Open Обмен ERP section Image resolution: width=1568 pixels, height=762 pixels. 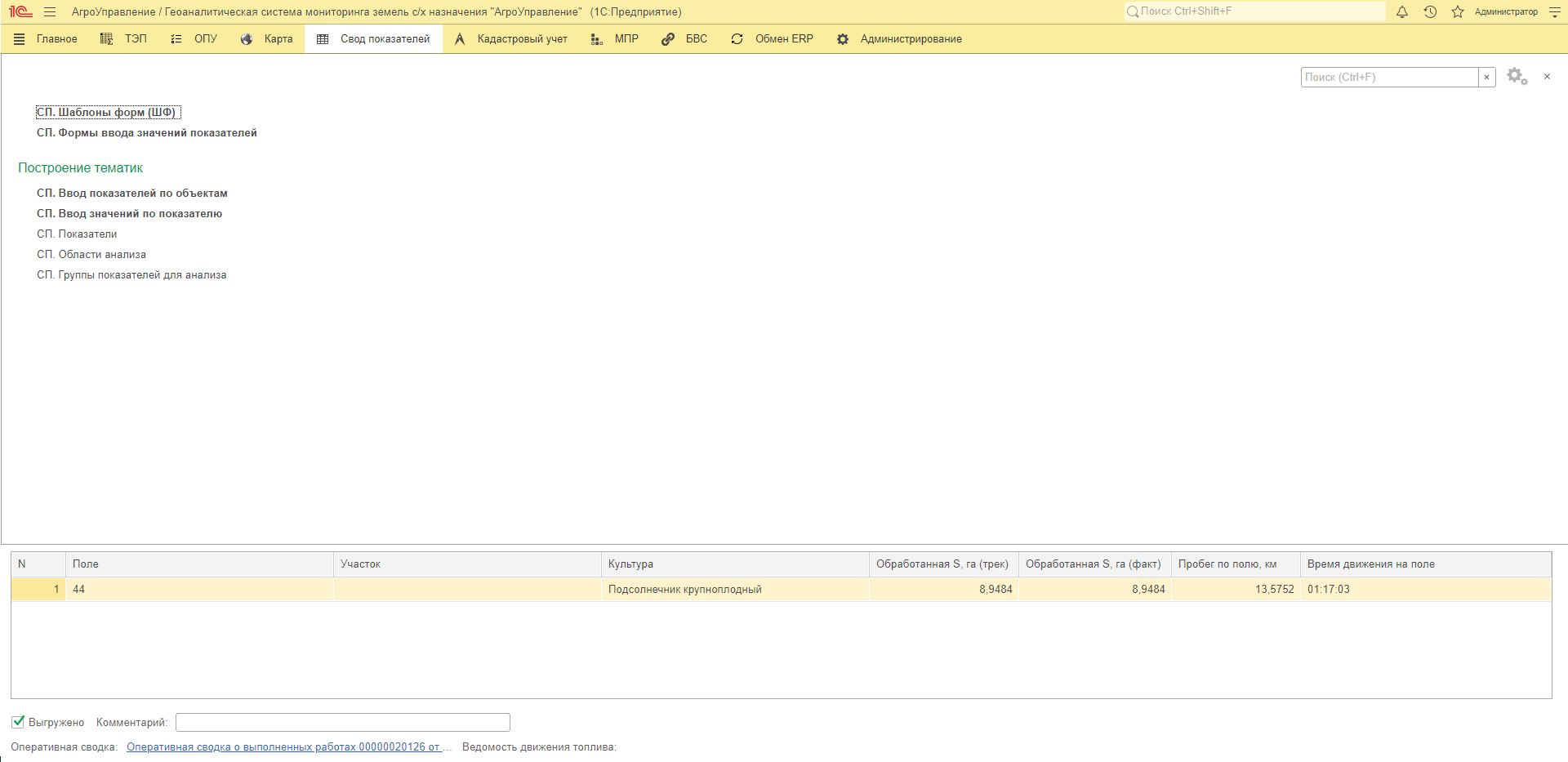point(784,39)
